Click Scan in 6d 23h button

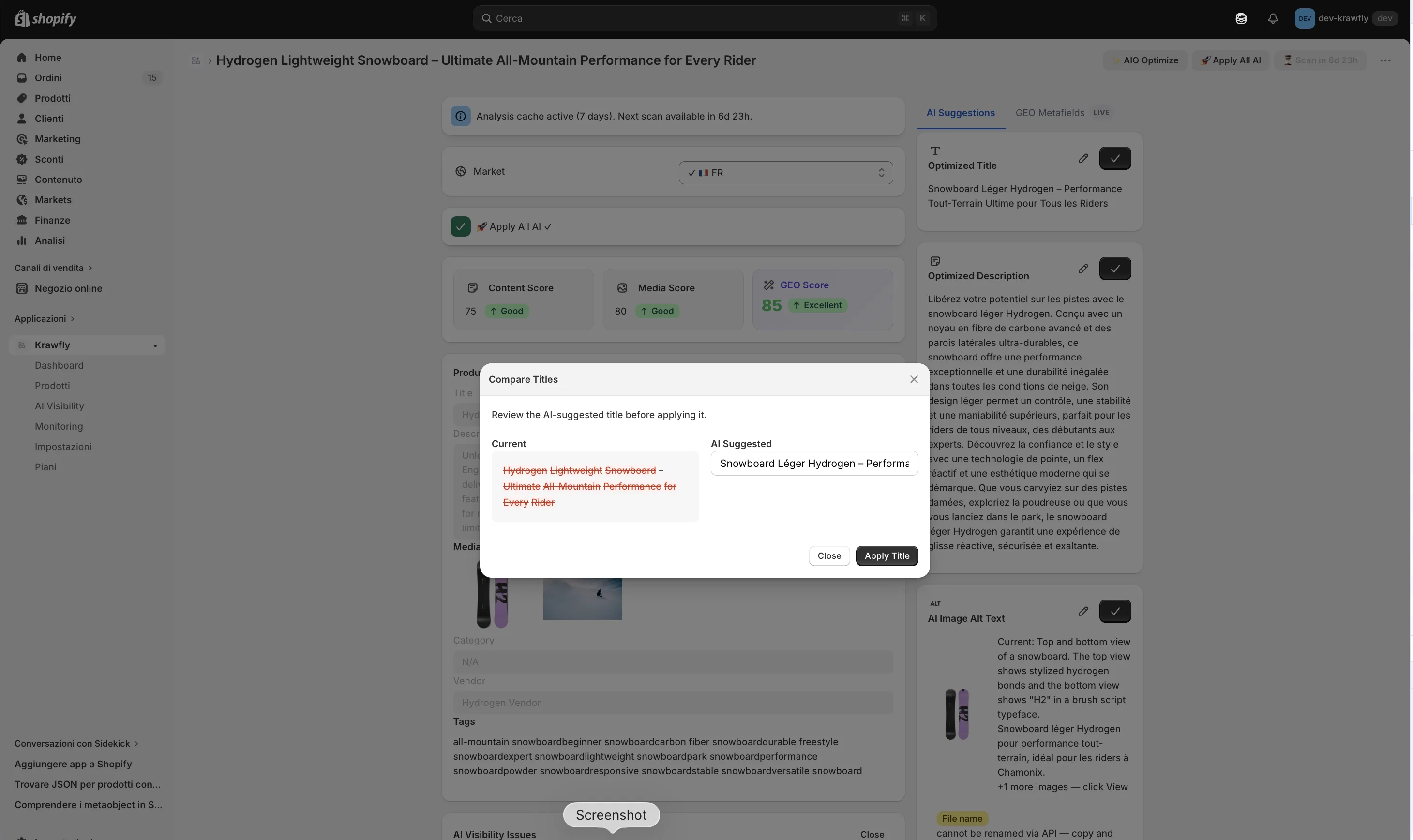pyautogui.click(x=1320, y=60)
